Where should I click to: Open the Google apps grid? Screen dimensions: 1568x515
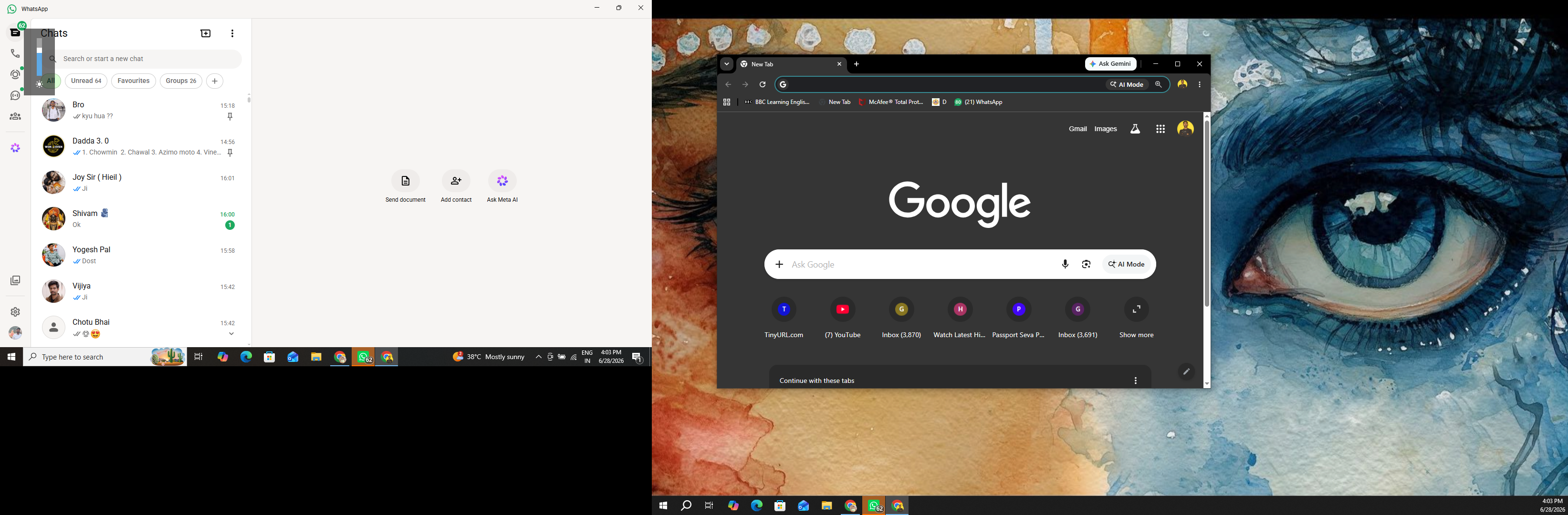pyautogui.click(x=1161, y=129)
